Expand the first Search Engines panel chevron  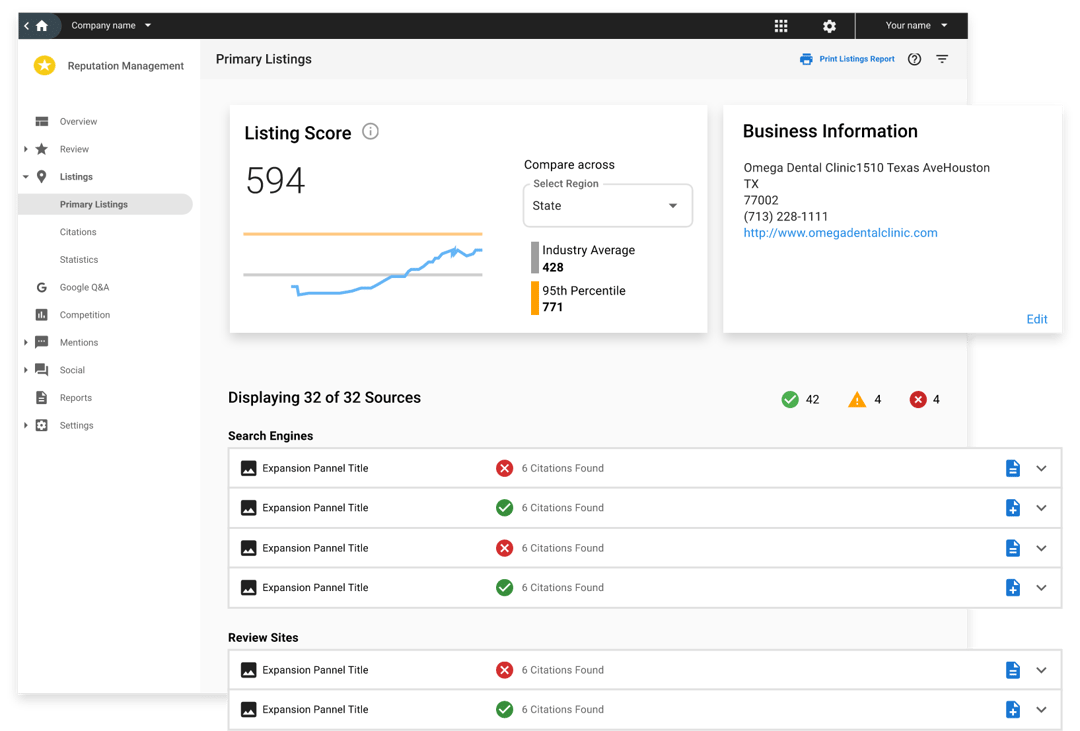(x=1041, y=468)
